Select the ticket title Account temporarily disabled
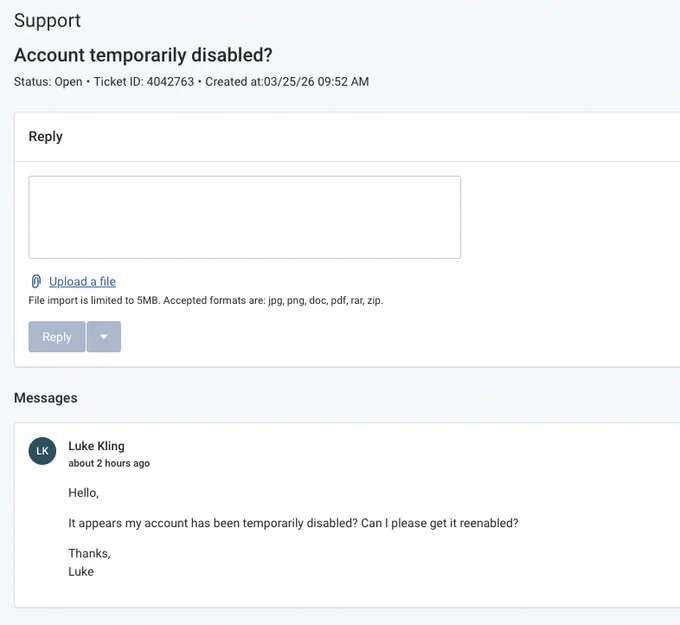This screenshot has width=680, height=625. (x=143, y=55)
